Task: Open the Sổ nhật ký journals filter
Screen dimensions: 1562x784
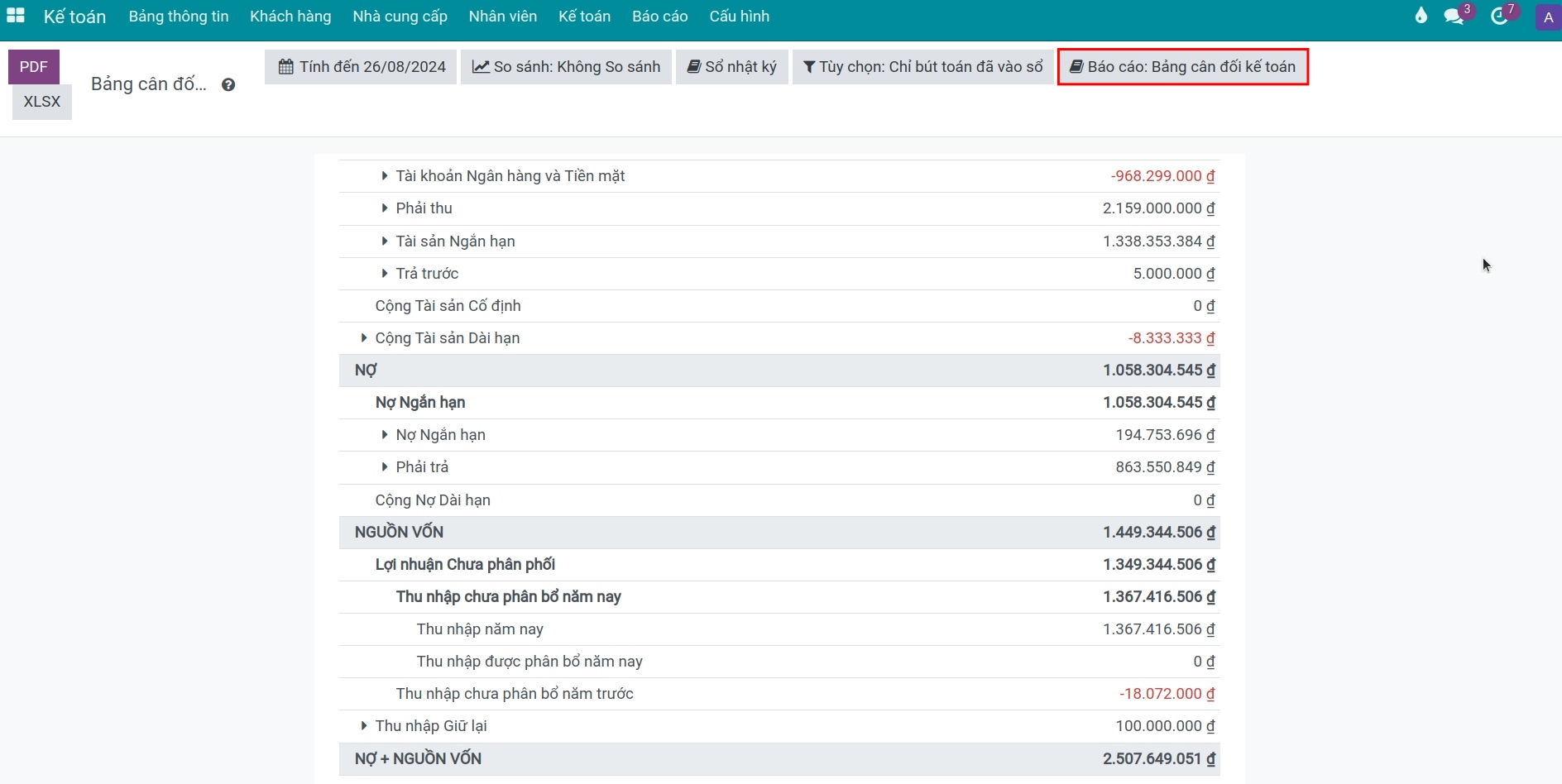Action: pos(731,67)
